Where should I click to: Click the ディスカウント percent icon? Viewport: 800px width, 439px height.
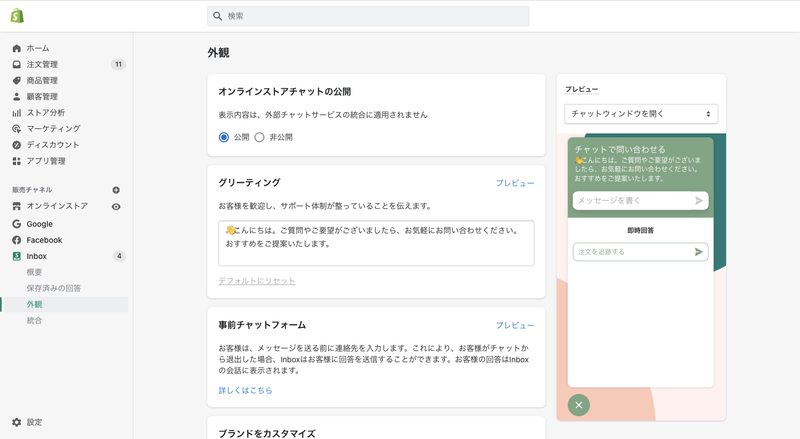tap(17, 145)
